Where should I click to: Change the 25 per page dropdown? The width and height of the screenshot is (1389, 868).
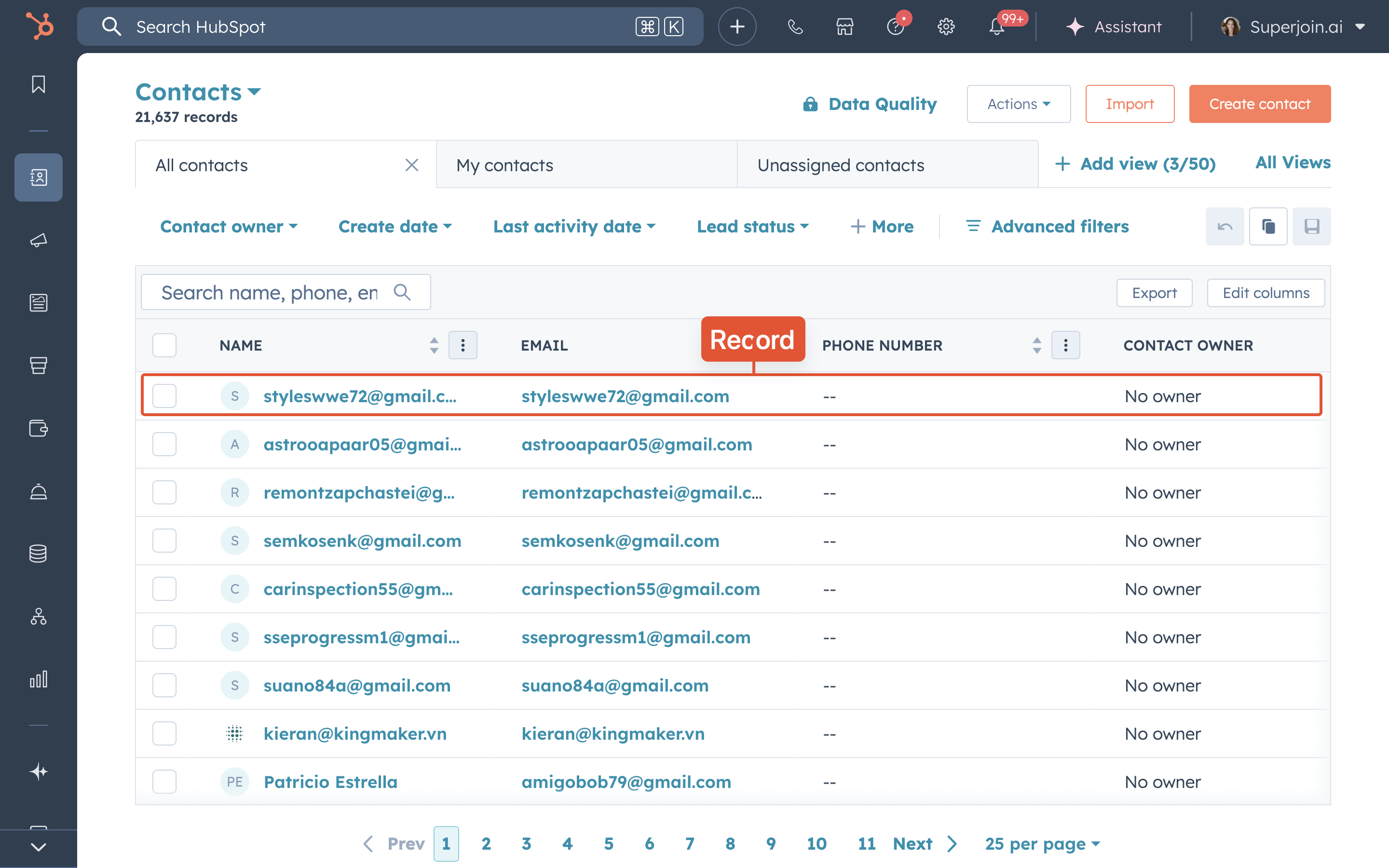tap(1042, 843)
